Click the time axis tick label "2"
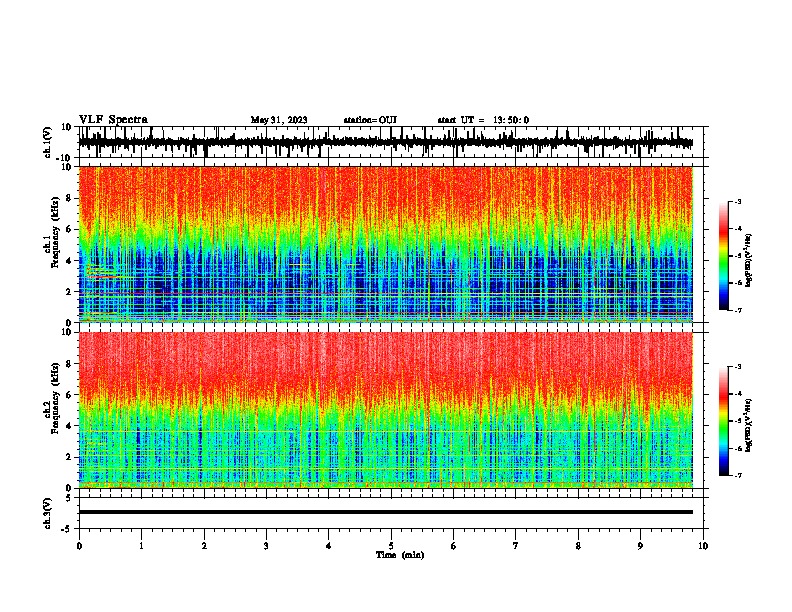Viewport: 792px width, 612px height. click(x=204, y=546)
